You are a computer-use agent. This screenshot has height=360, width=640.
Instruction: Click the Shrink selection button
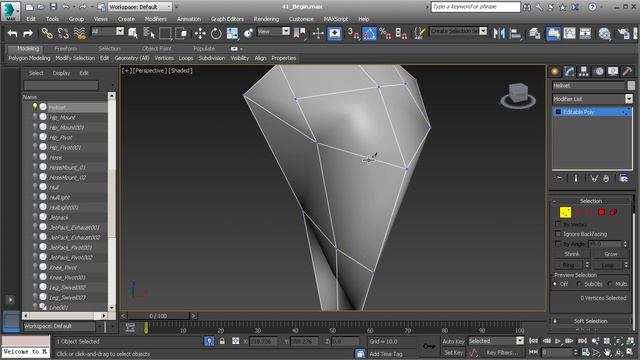pyautogui.click(x=571, y=254)
